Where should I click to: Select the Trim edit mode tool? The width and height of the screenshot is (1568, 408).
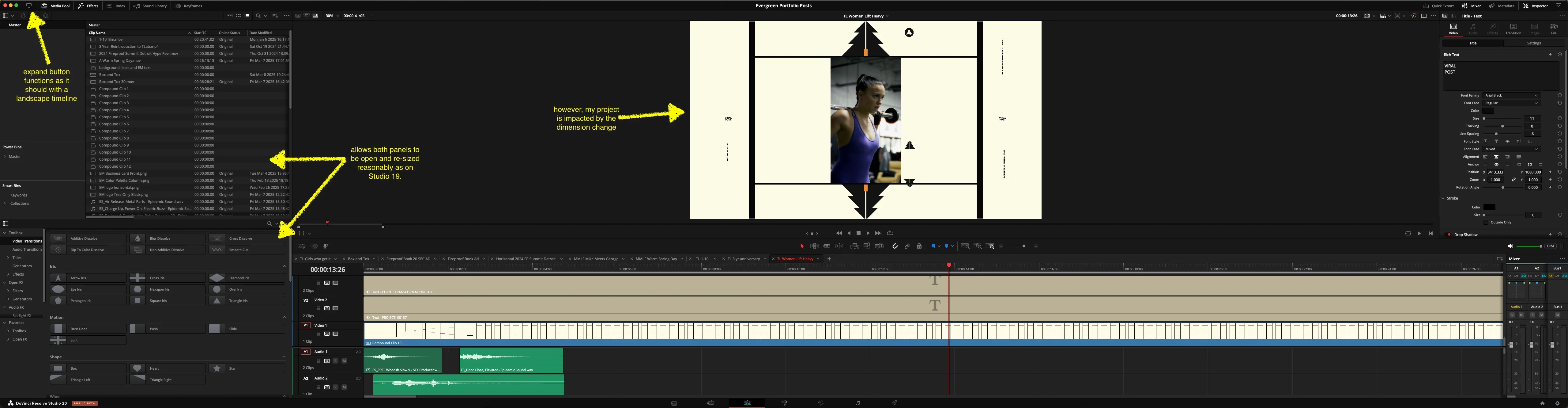point(814,246)
